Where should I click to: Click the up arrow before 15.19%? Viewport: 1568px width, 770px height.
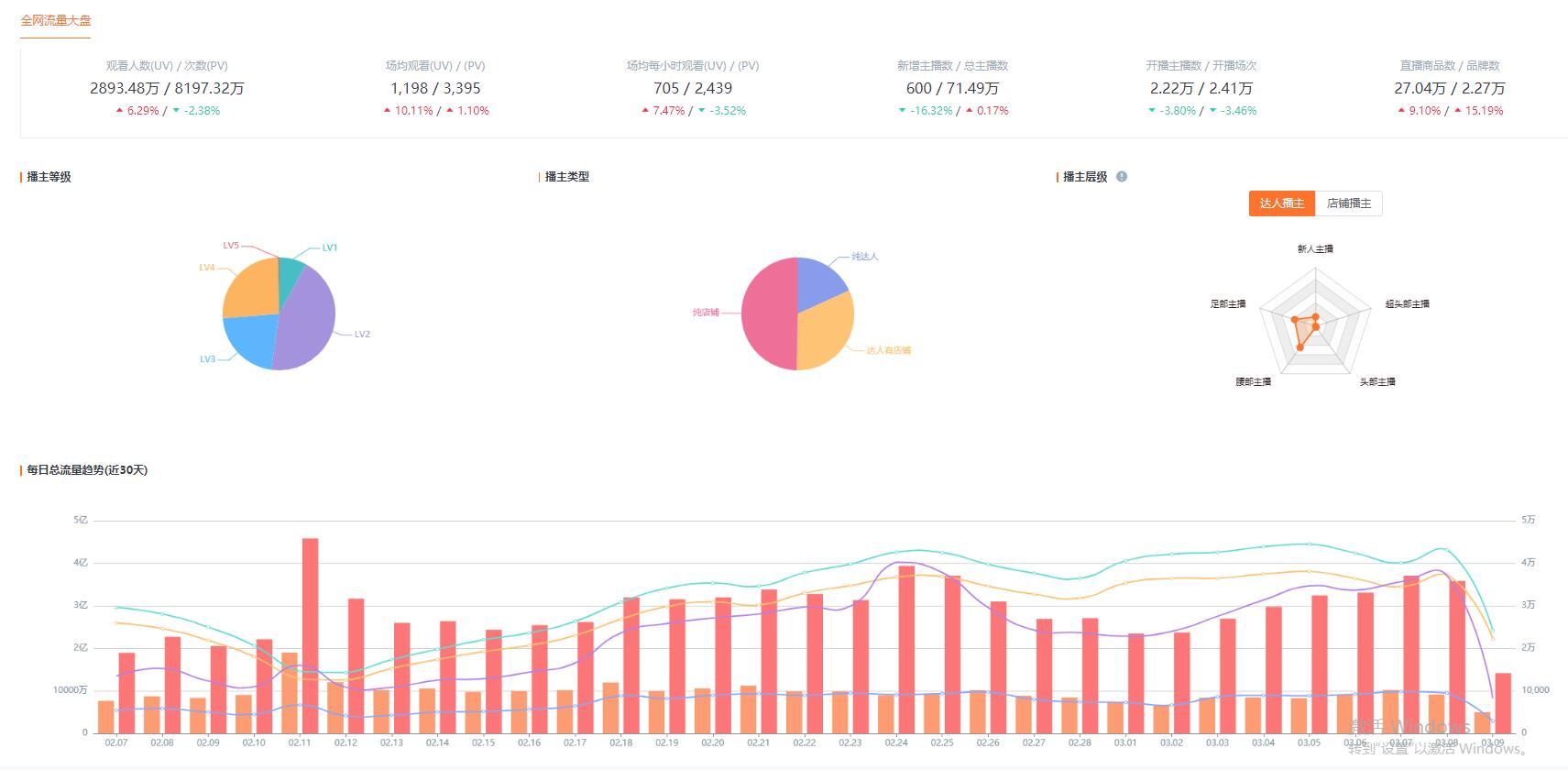1457,110
